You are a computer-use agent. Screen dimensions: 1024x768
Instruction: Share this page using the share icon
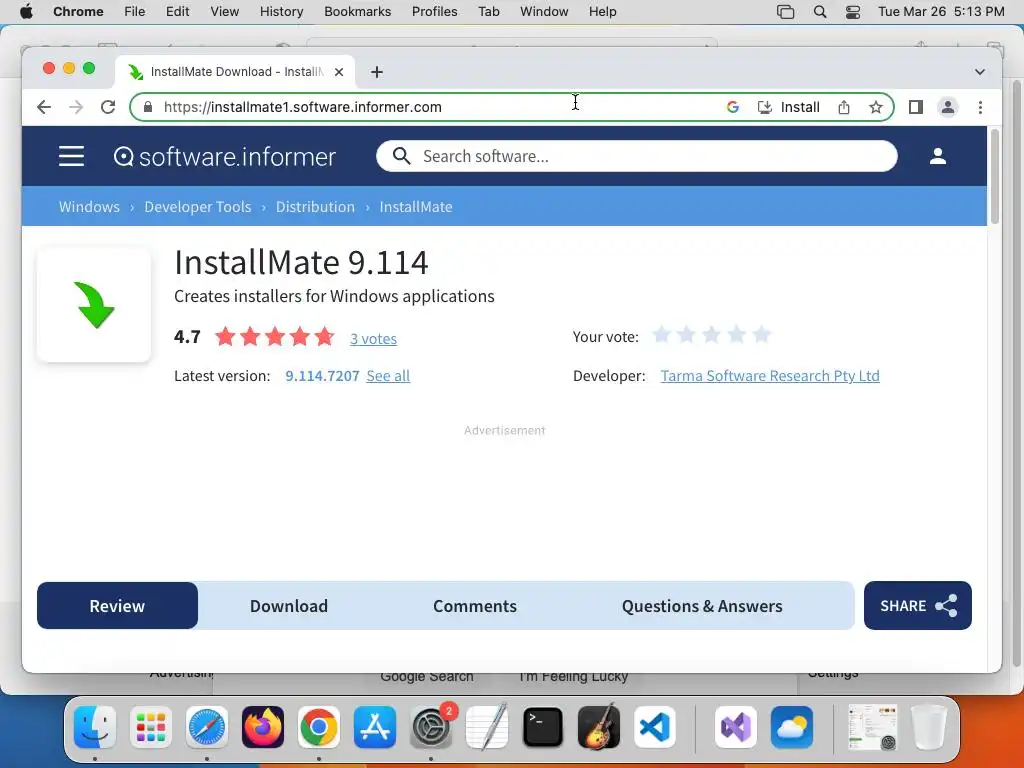844,107
